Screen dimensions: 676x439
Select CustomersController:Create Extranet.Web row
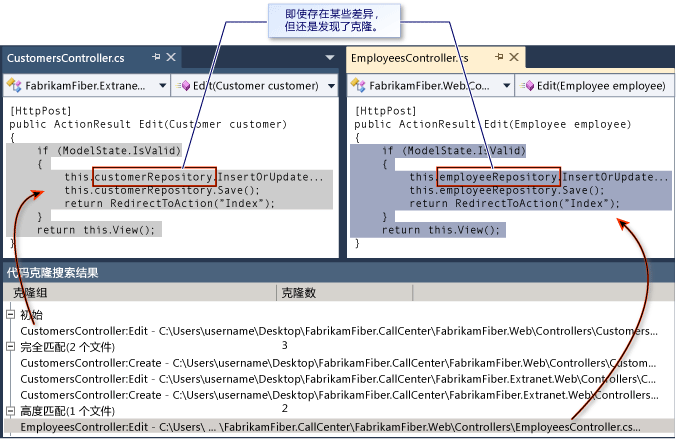tap(339, 395)
